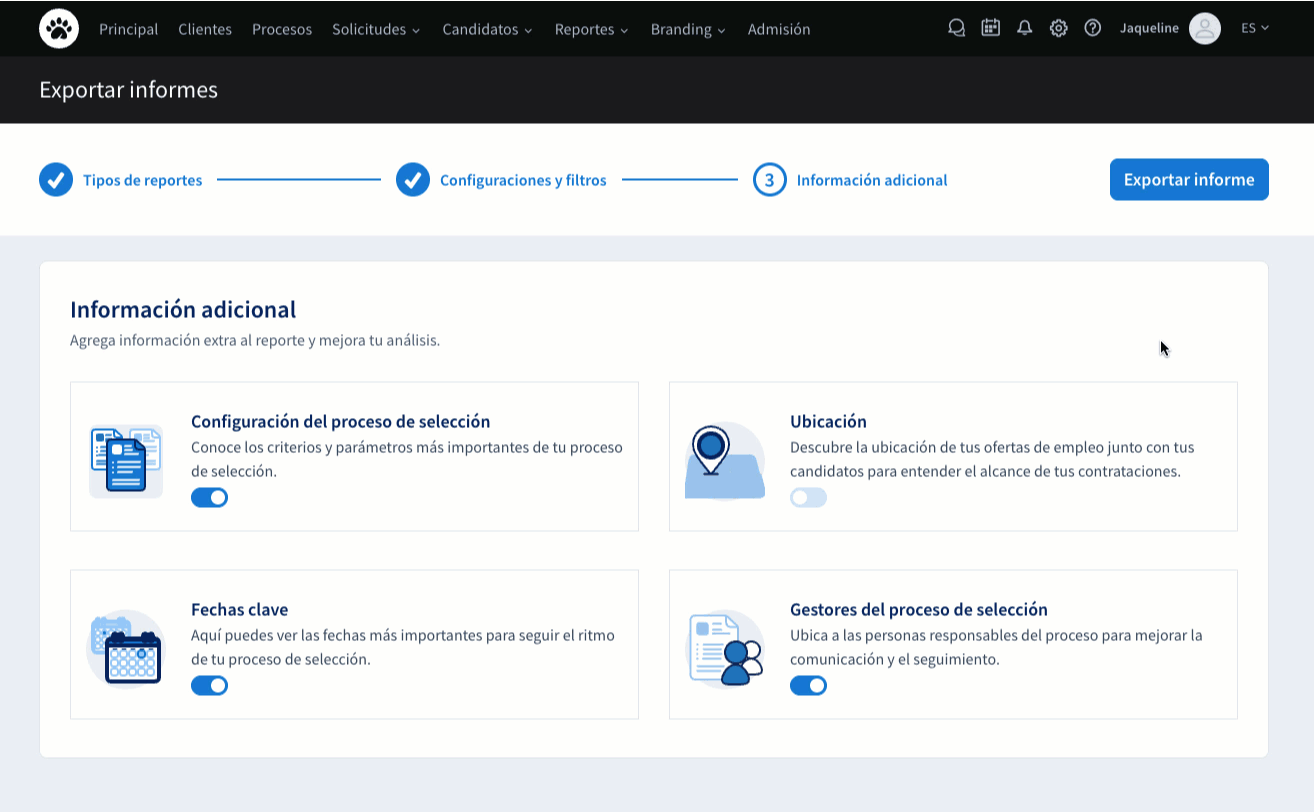Click step circle 3 Información adicional
This screenshot has height=812, width=1314.
pos(769,179)
